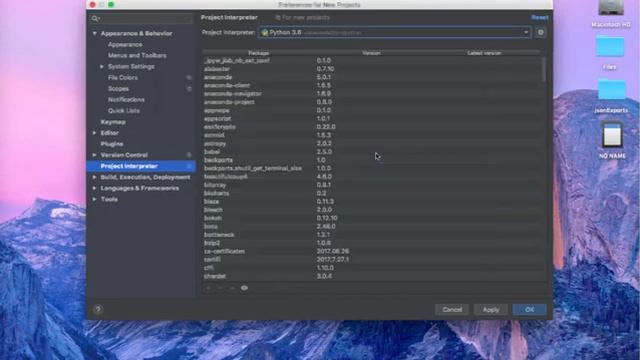The image size is (640, 360).
Task: Click the Cancel button
Action: pos(452,310)
